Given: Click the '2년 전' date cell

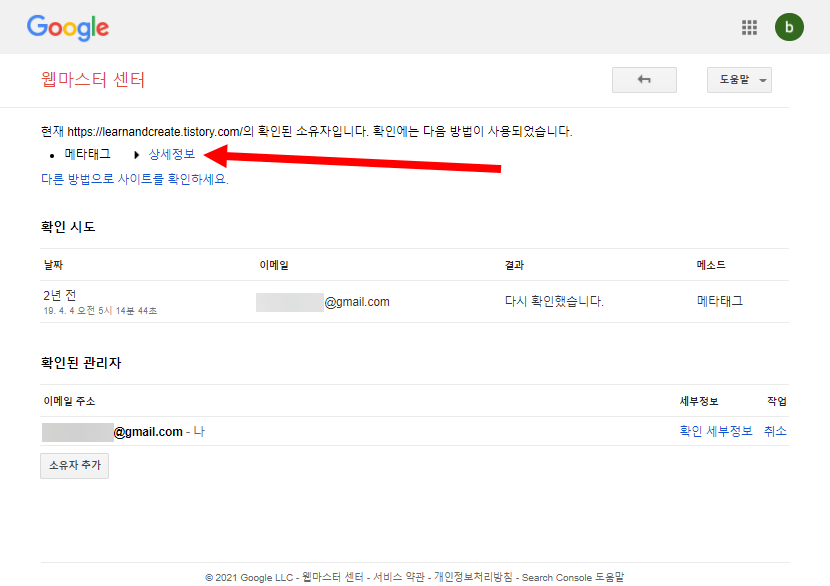Looking at the screenshot, I should coord(60,295).
